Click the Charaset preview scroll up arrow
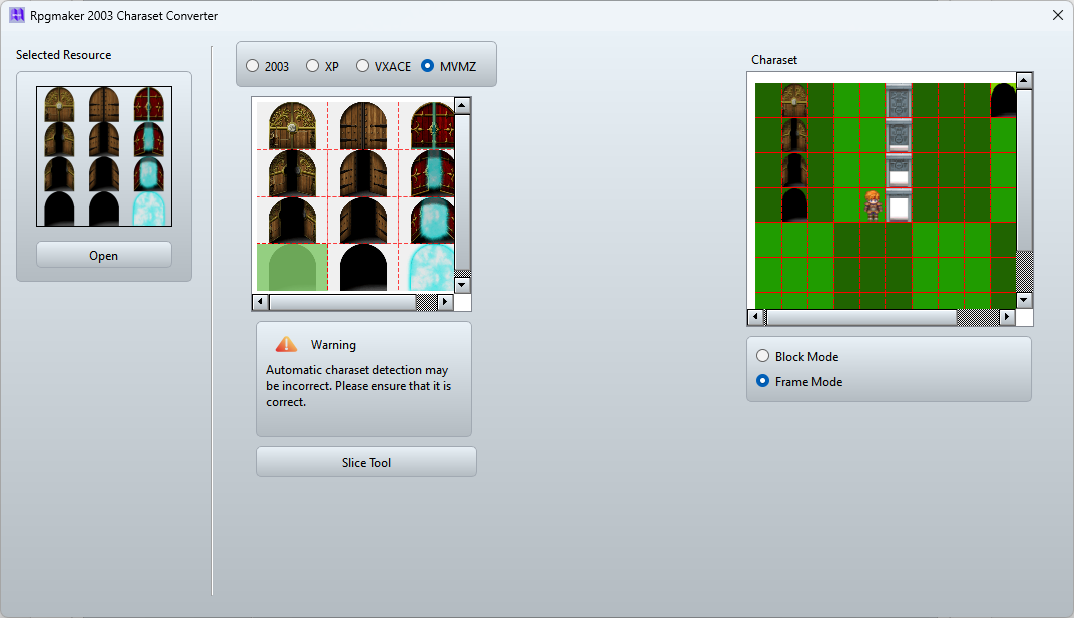The image size is (1074, 618). (1024, 81)
